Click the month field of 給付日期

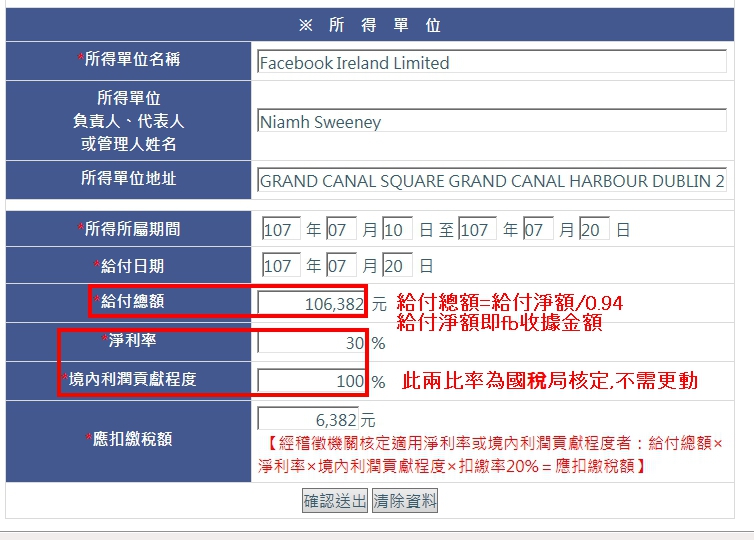click(342, 267)
